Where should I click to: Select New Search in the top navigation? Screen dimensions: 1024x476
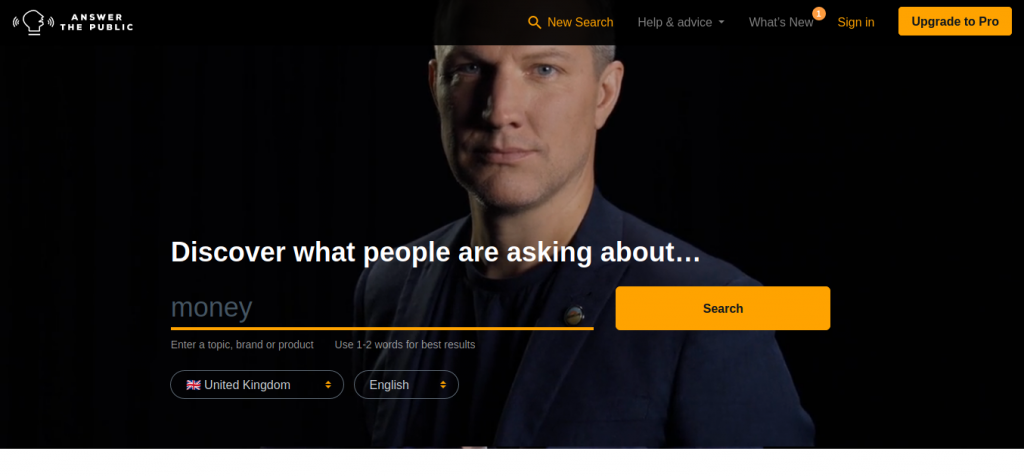[x=570, y=22]
